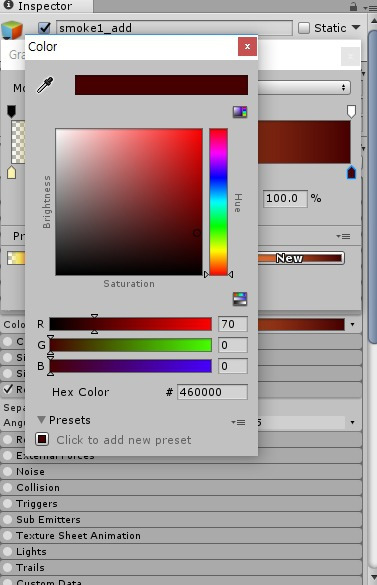Click the B channel slider

(131, 366)
